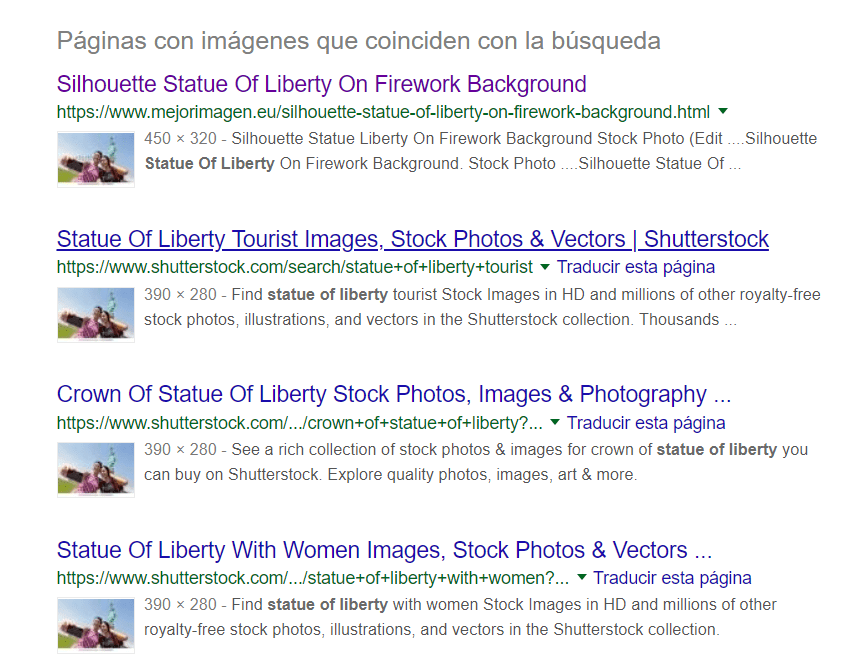Click the green crown+of+statue+of+liberty URL text
The height and width of the screenshot is (665, 864).
pos(300,423)
